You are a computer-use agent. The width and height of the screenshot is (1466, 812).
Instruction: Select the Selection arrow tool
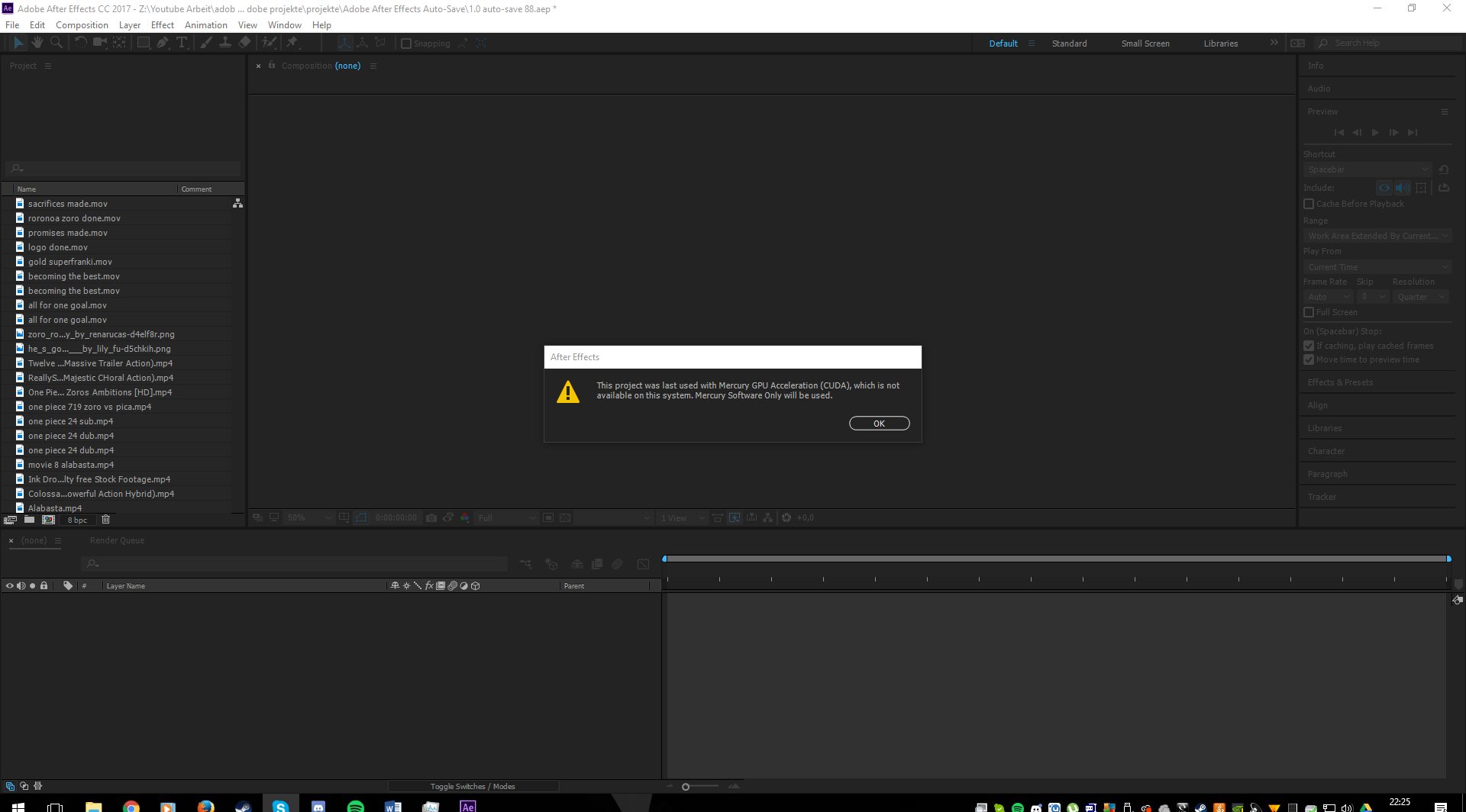coord(18,43)
